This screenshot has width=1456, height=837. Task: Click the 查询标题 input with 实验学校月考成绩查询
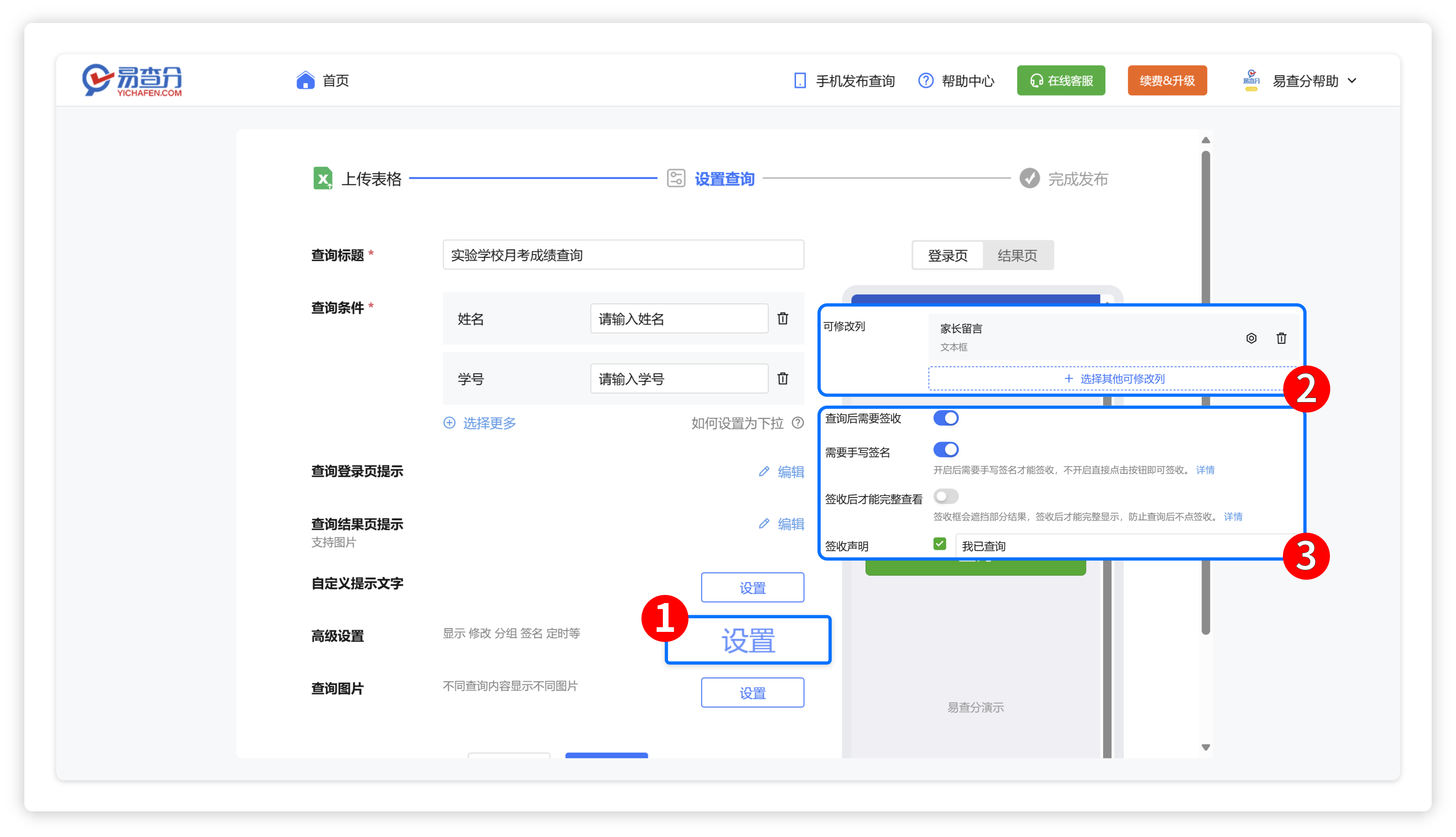[623, 255]
